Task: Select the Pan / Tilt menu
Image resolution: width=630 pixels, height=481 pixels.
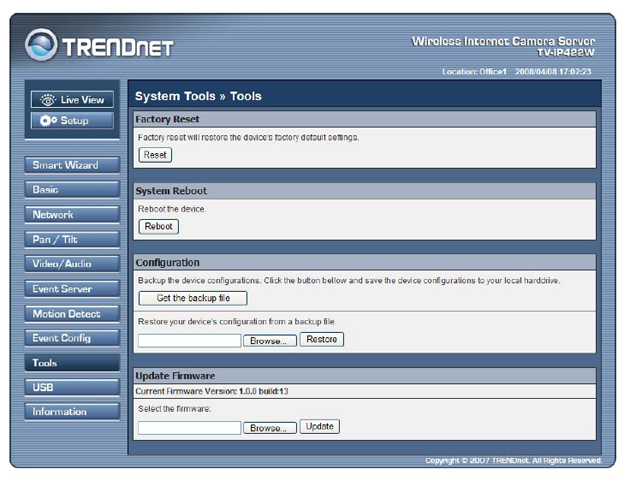Action: (72, 239)
